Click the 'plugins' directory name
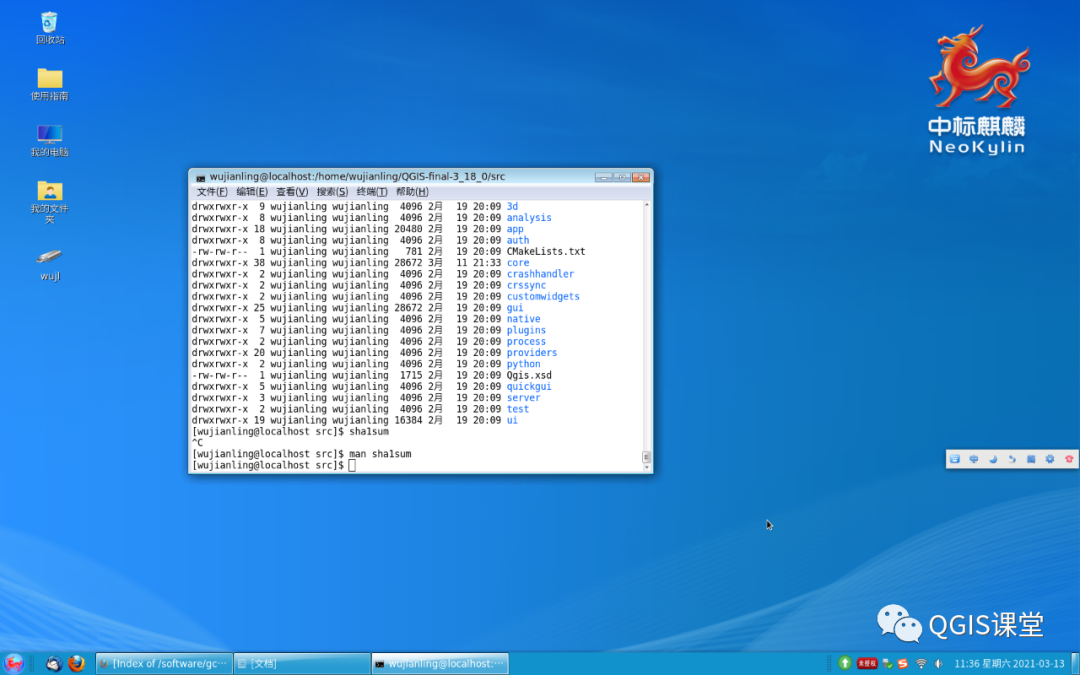The image size is (1080, 675). [526, 331]
